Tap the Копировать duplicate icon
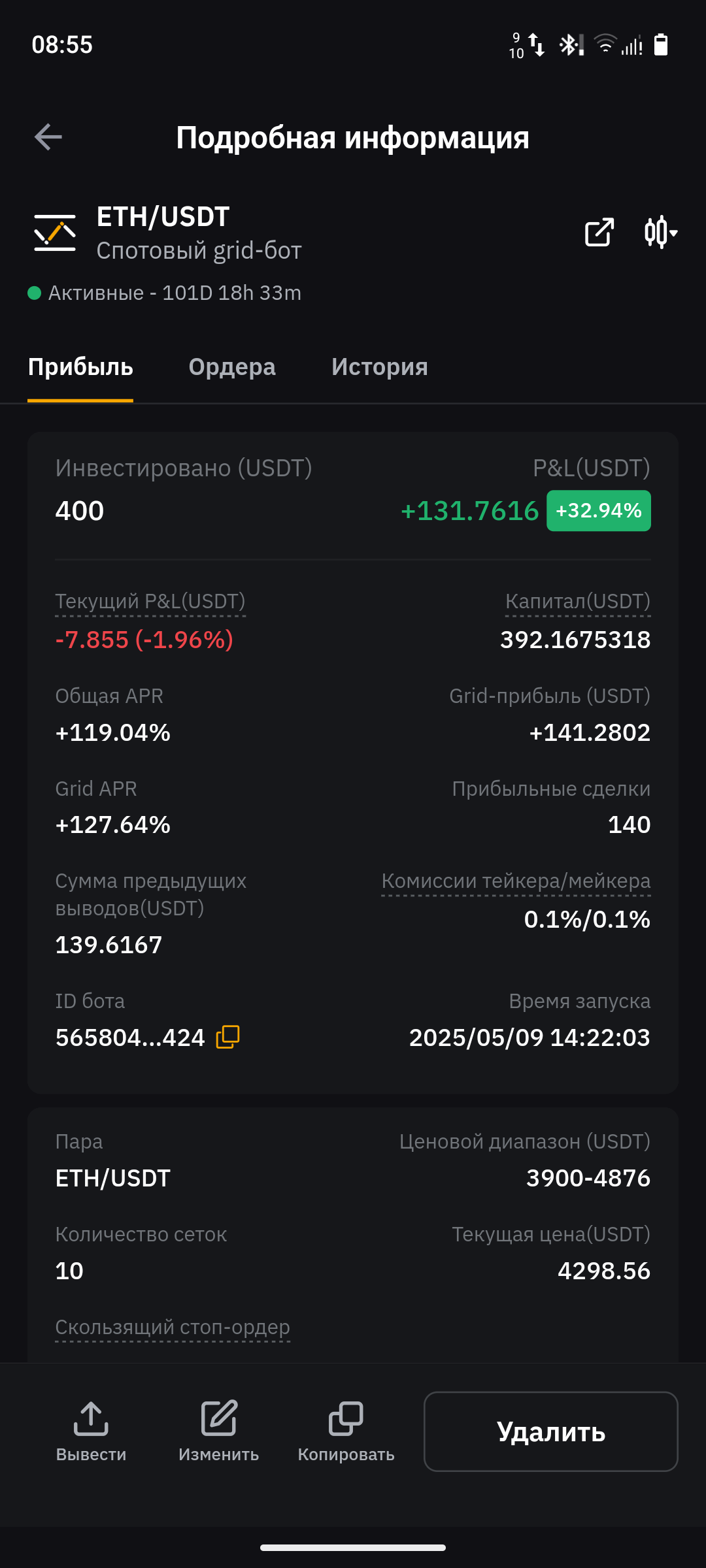This screenshot has width=706, height=1568. pos(346,1419)
